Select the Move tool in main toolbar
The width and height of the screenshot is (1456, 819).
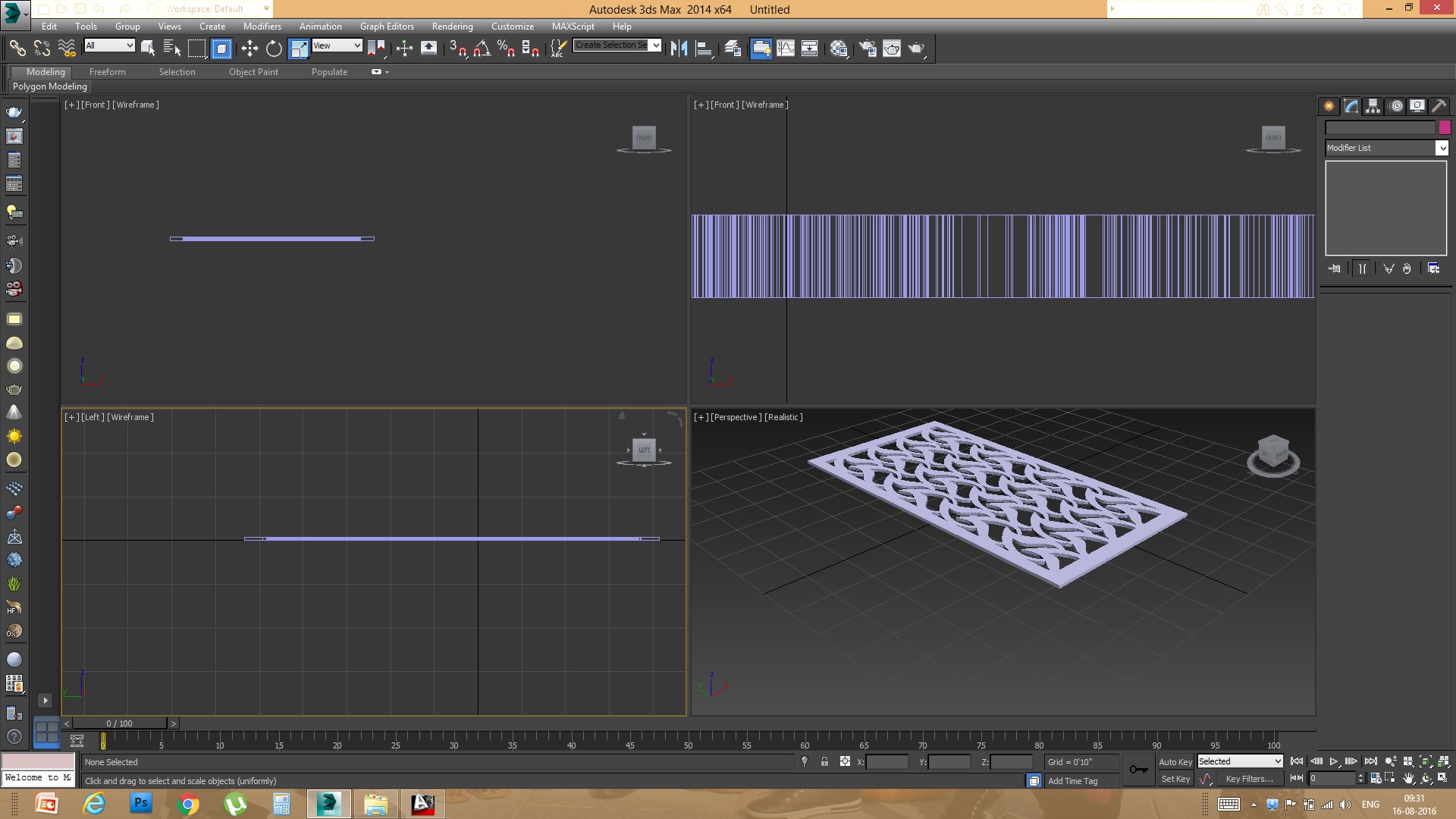pyautogui.click(x=249, y=49)
